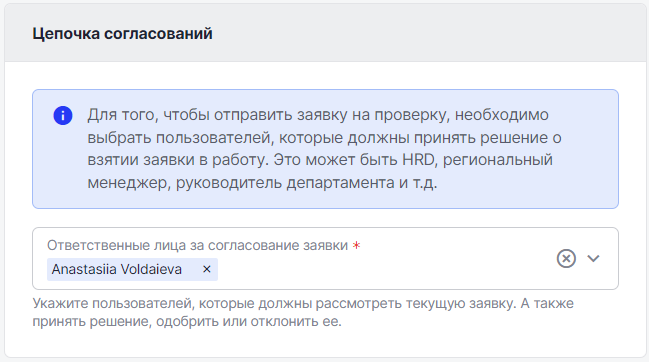
Task: Click the banner line starting with выбрать пользователей
Action: (x=324, y=137)
